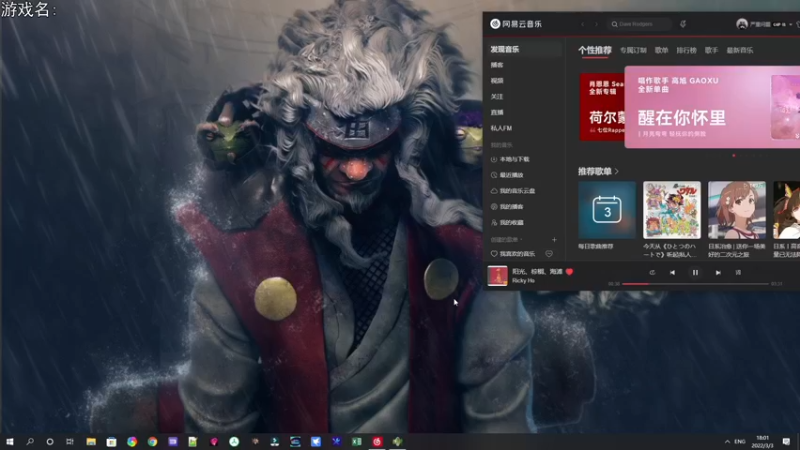This screenshot has width=800, height=450.
Task: Go back with the left navigation arrow
Action: tap(583, 24)
